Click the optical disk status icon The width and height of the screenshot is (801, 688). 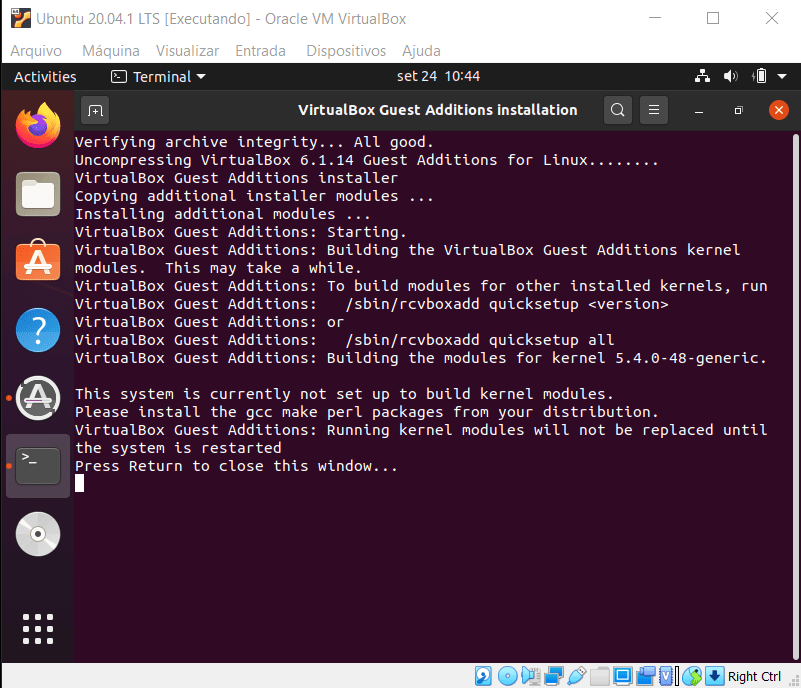508,676
